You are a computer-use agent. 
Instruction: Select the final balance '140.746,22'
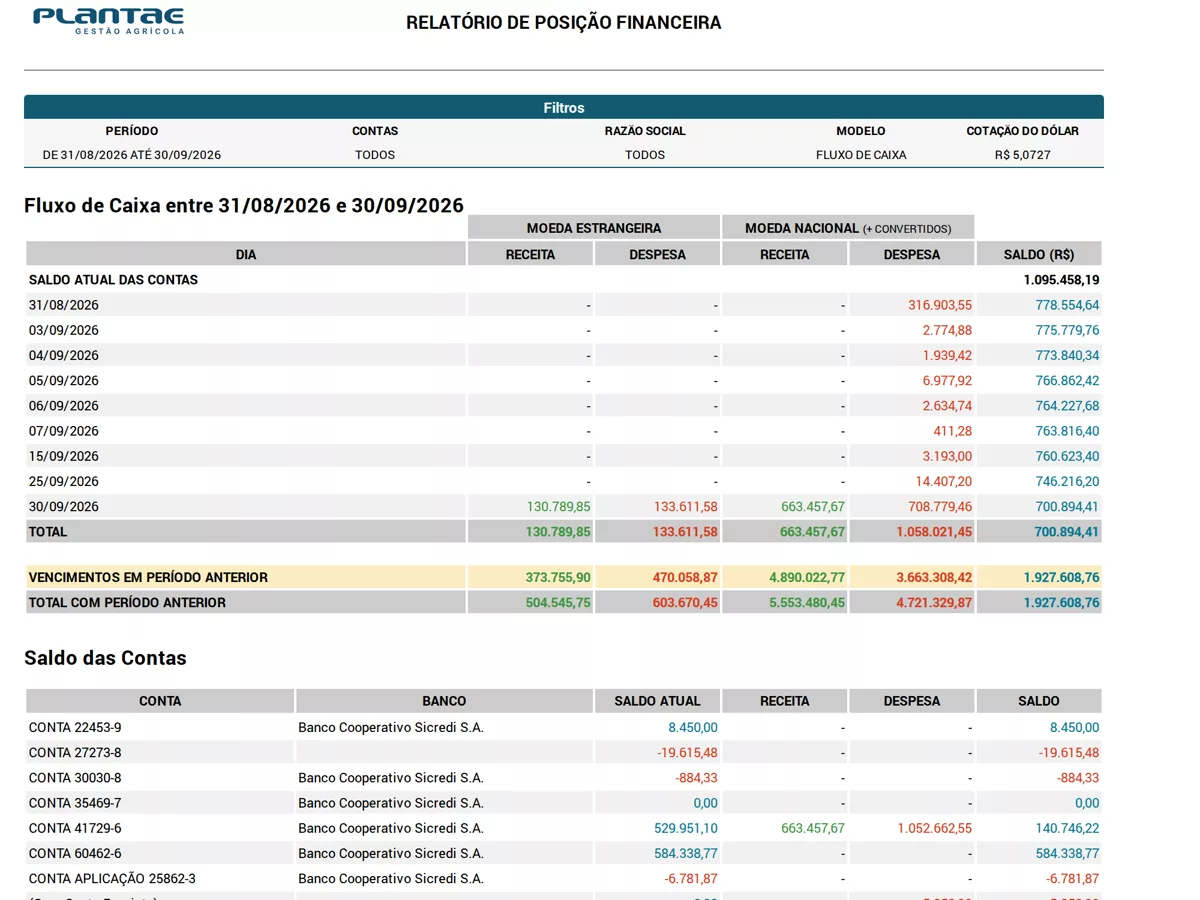tap(1067, 828)
